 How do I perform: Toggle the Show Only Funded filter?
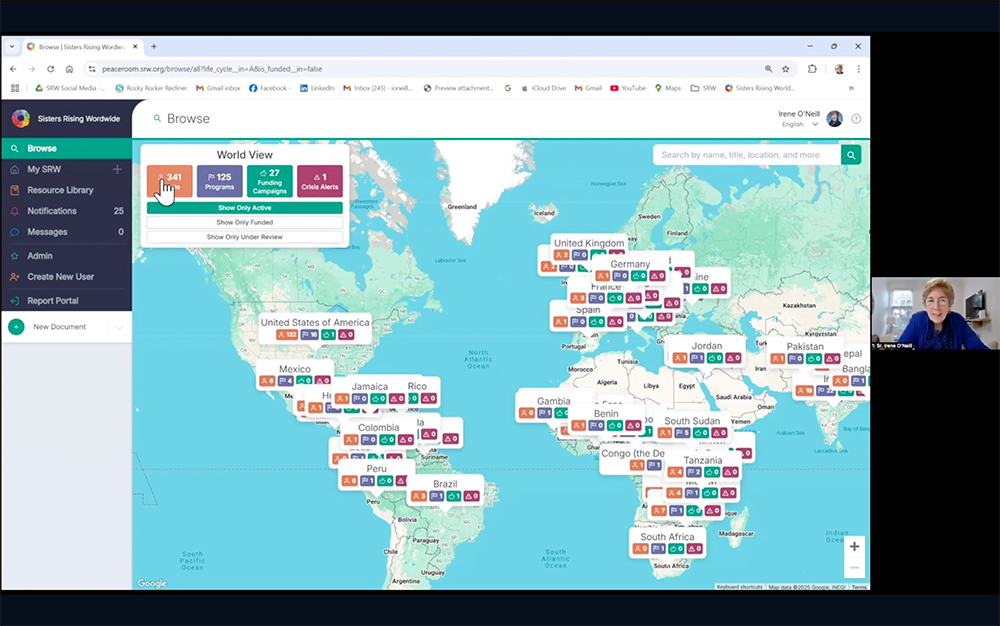tap(245, 222)
